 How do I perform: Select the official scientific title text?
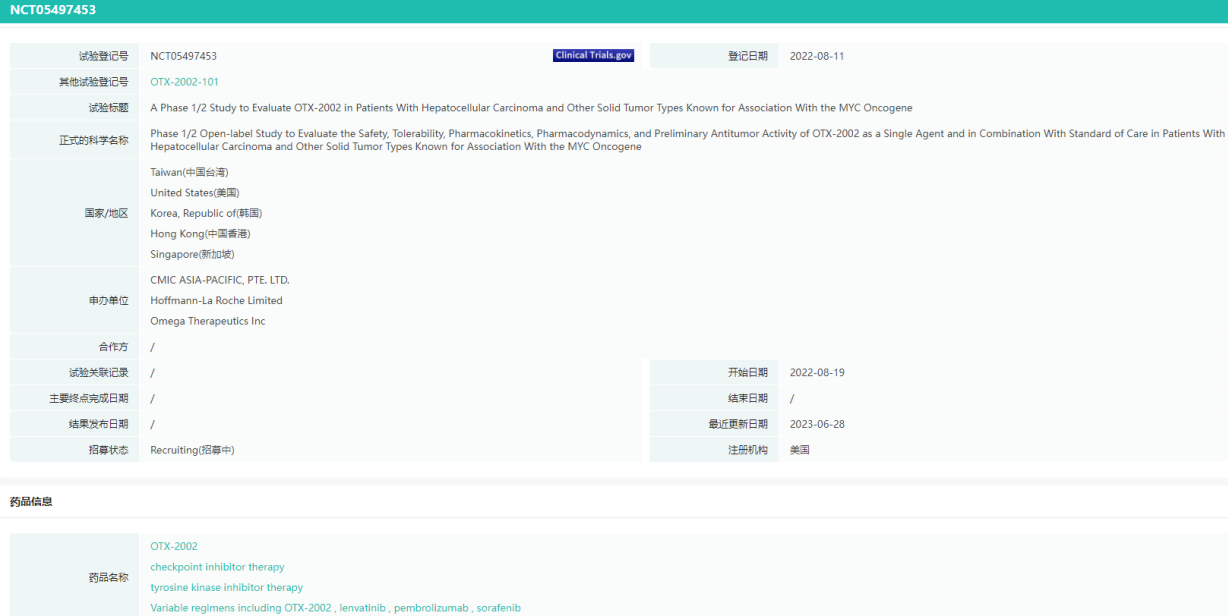[688, 140]
